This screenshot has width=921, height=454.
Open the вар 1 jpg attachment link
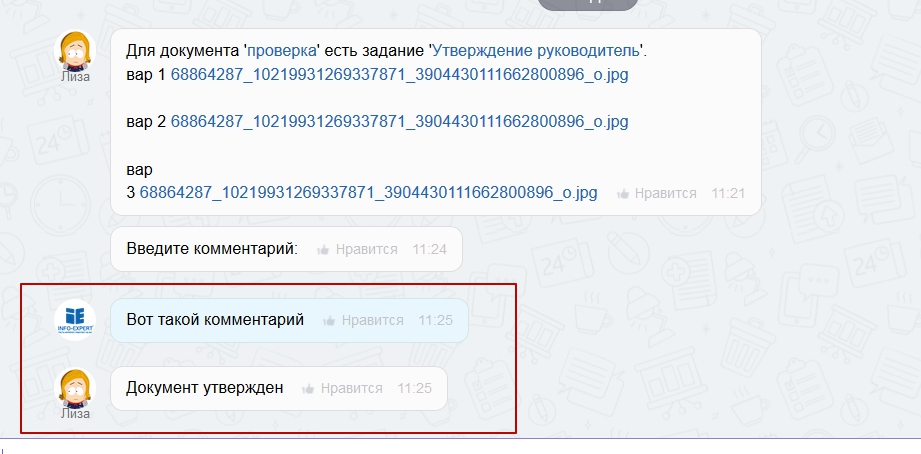(x=399, y=75)
